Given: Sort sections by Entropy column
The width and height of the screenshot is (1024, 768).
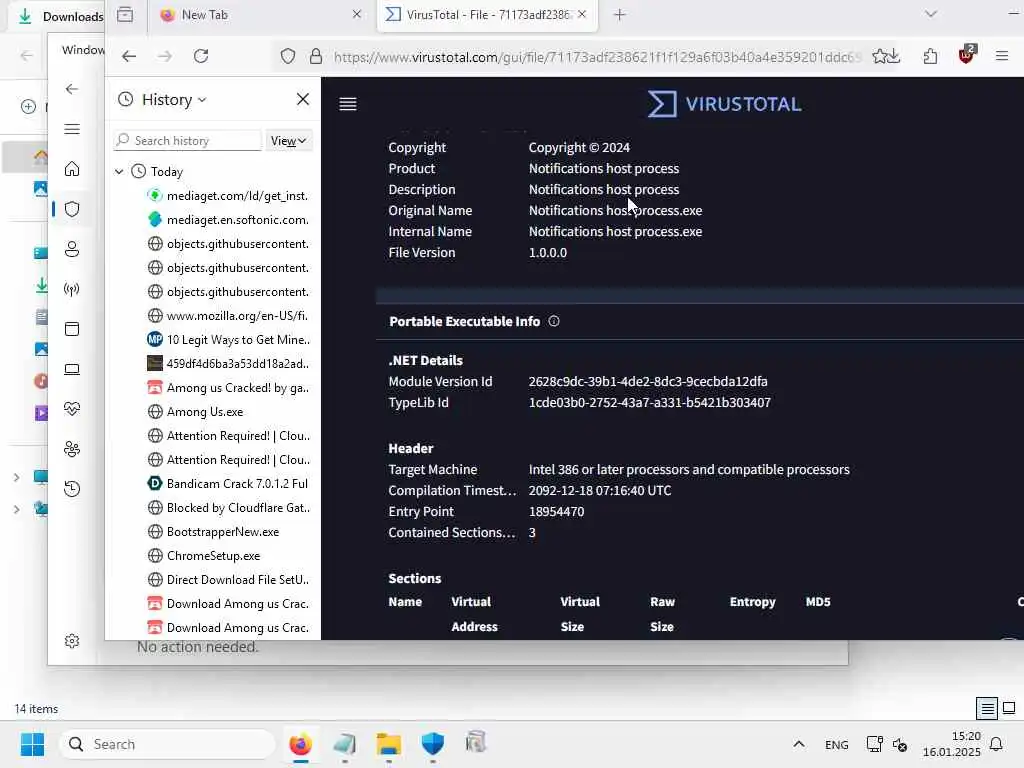Looking at the screenshot, I should tap(752, 602).
